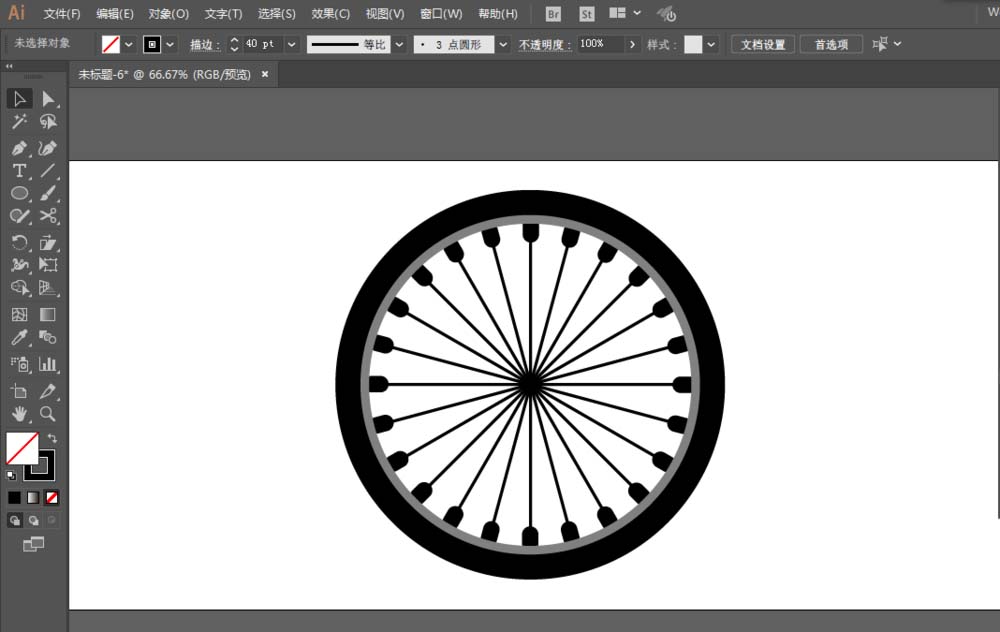
Task: Click the arrange documents layout icon
Action: click(x=617, y=13)
